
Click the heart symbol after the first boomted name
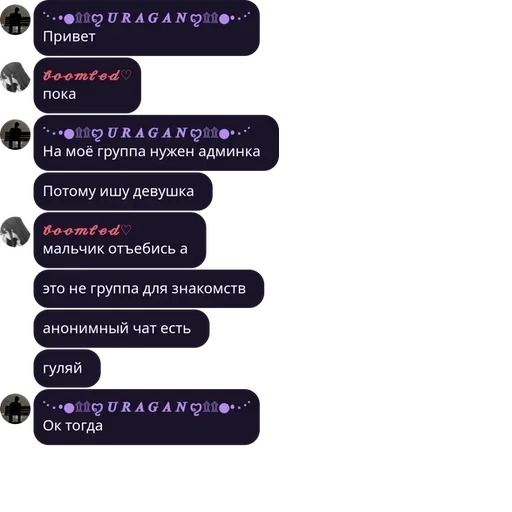coord(126,75)
